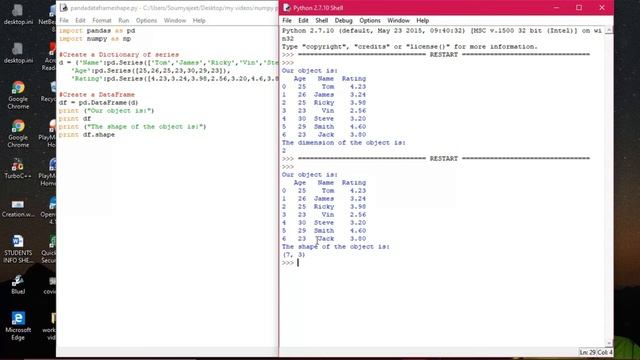640x360 pixels.
Task: Open the STUDENTS INFO SHE... Word document icon
Action: tap(18, 249)
